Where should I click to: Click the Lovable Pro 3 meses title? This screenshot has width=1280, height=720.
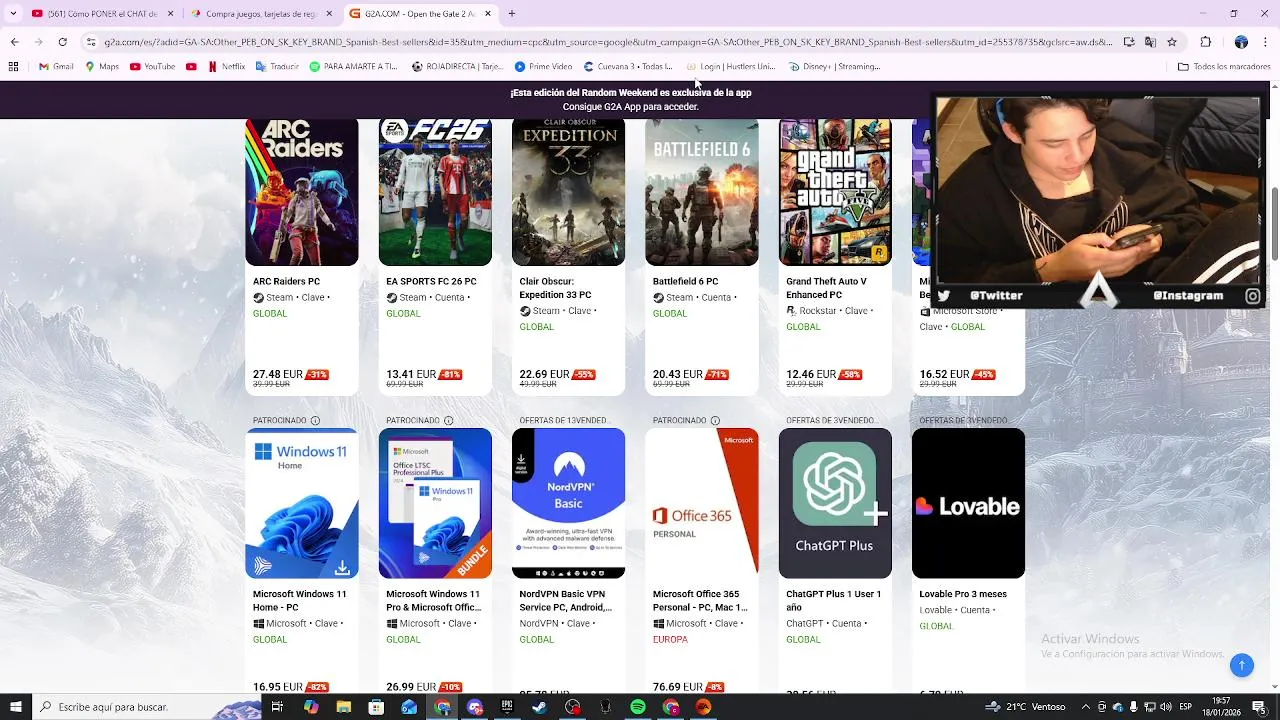click(x=963, y=594)
